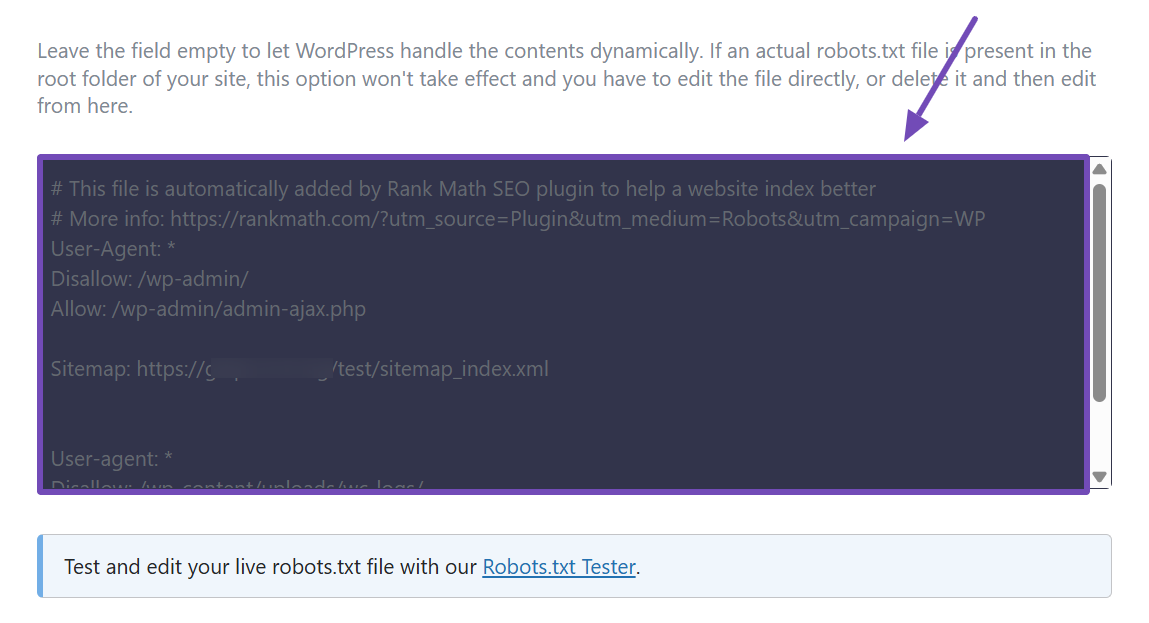Click the scrollbar down arrow
Image resolution: width=1149 pixels, height=623 pixels.
click(x=1100, y=477)
